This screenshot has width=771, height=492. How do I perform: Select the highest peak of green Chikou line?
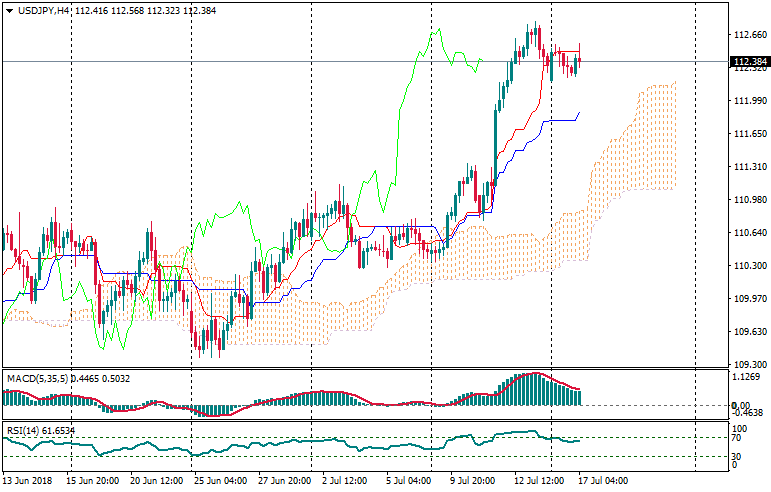pos(436,30)
